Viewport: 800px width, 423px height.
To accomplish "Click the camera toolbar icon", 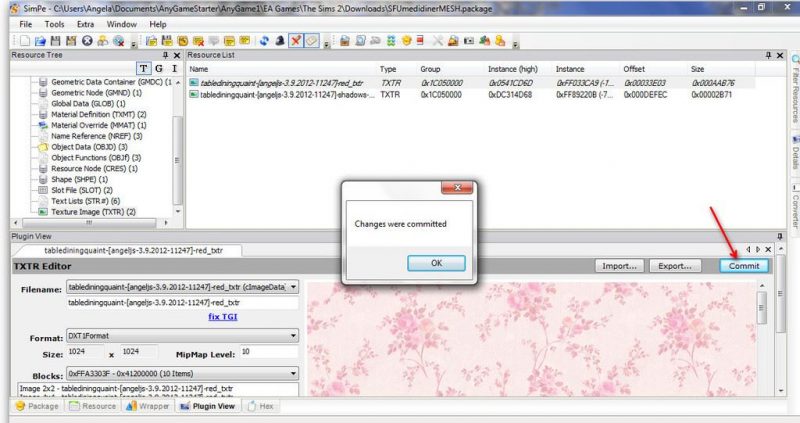I will [468, 41].
